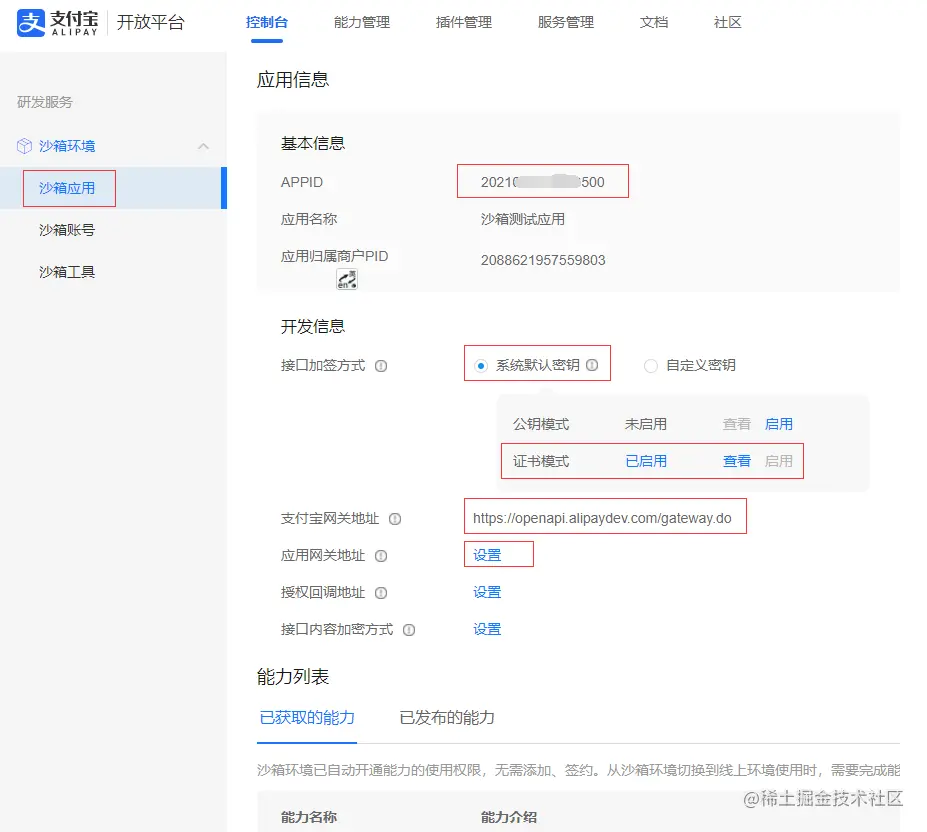The image size is (927, 832).
Task: Click the 沙箱环境 sidebar menu heading
Action: click(x=67, y=146)
